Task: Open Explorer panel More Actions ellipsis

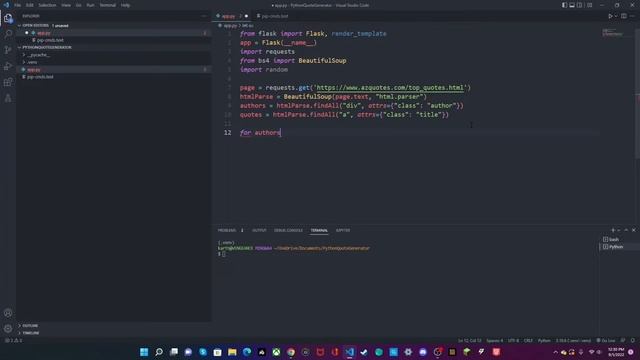Action: click(204, 16)
